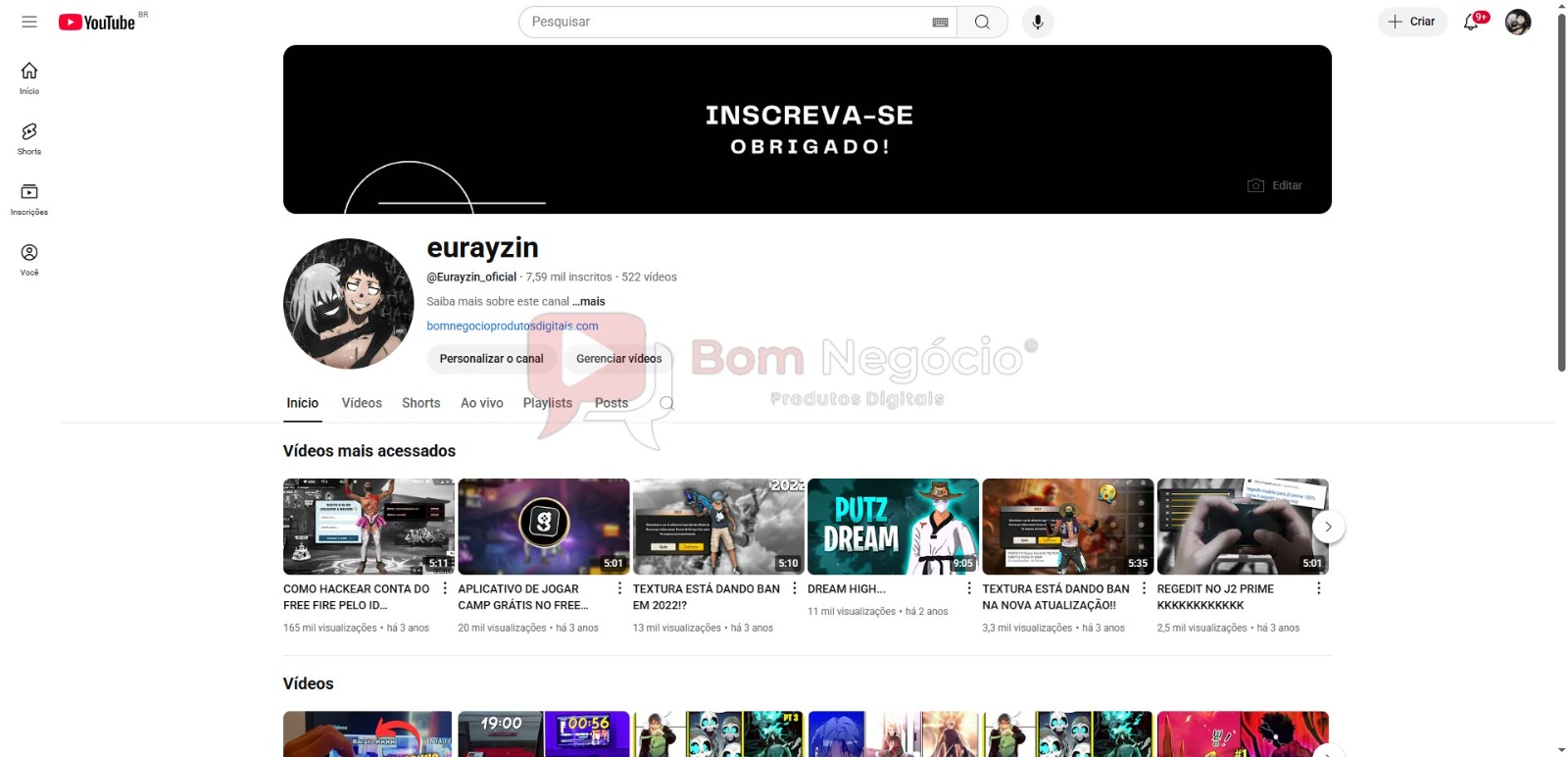Play the REGEDIT controller hands thumbnail
The image size is (1568, 757).
coord(1243,527)
